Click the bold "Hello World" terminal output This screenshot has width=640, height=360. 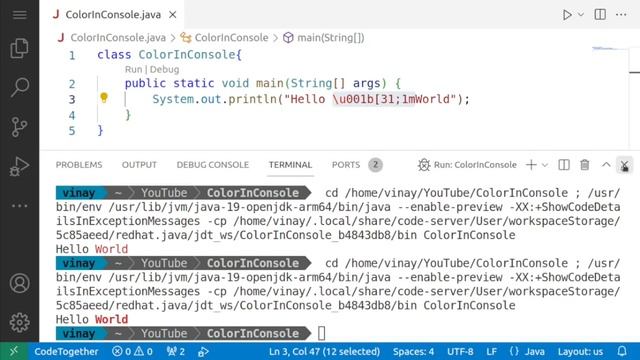(x=92, y=320)
